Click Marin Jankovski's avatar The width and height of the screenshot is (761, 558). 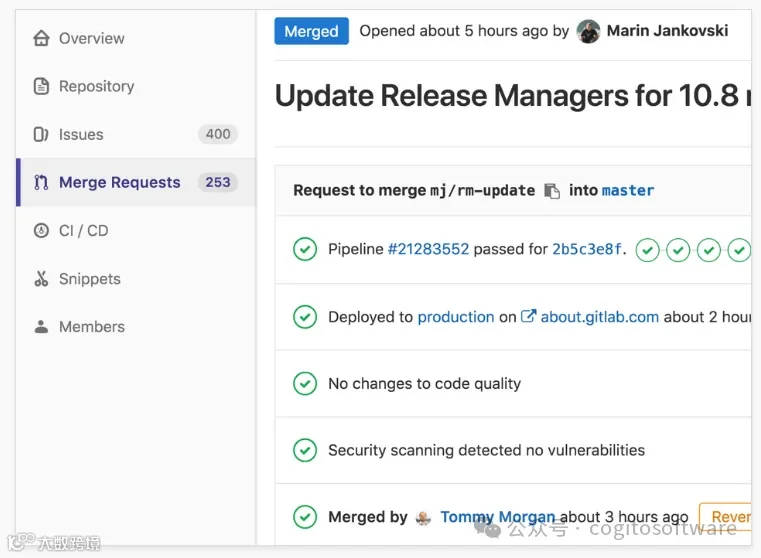588,31
